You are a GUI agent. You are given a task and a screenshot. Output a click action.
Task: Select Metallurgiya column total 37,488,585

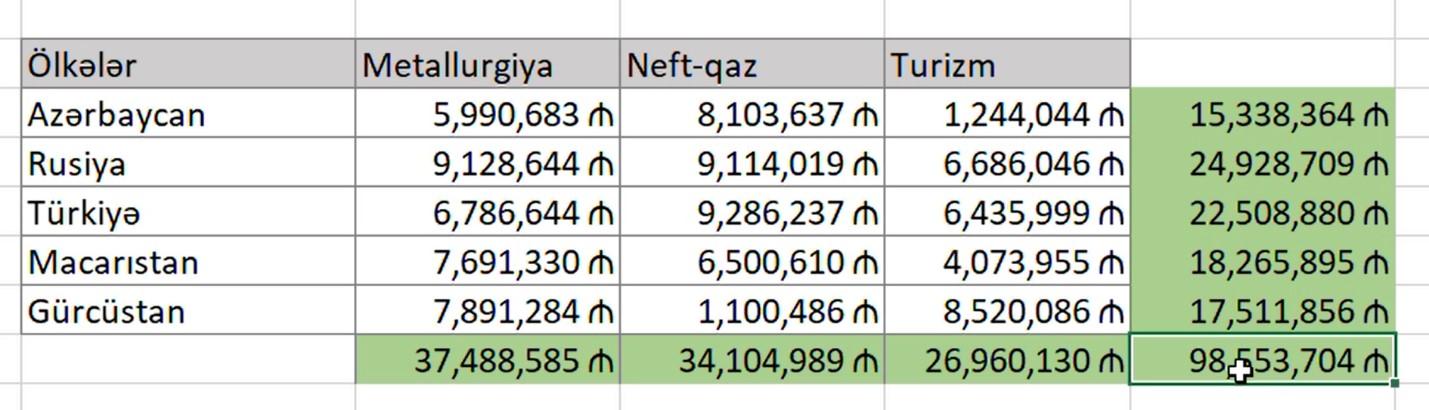[487, 359]
